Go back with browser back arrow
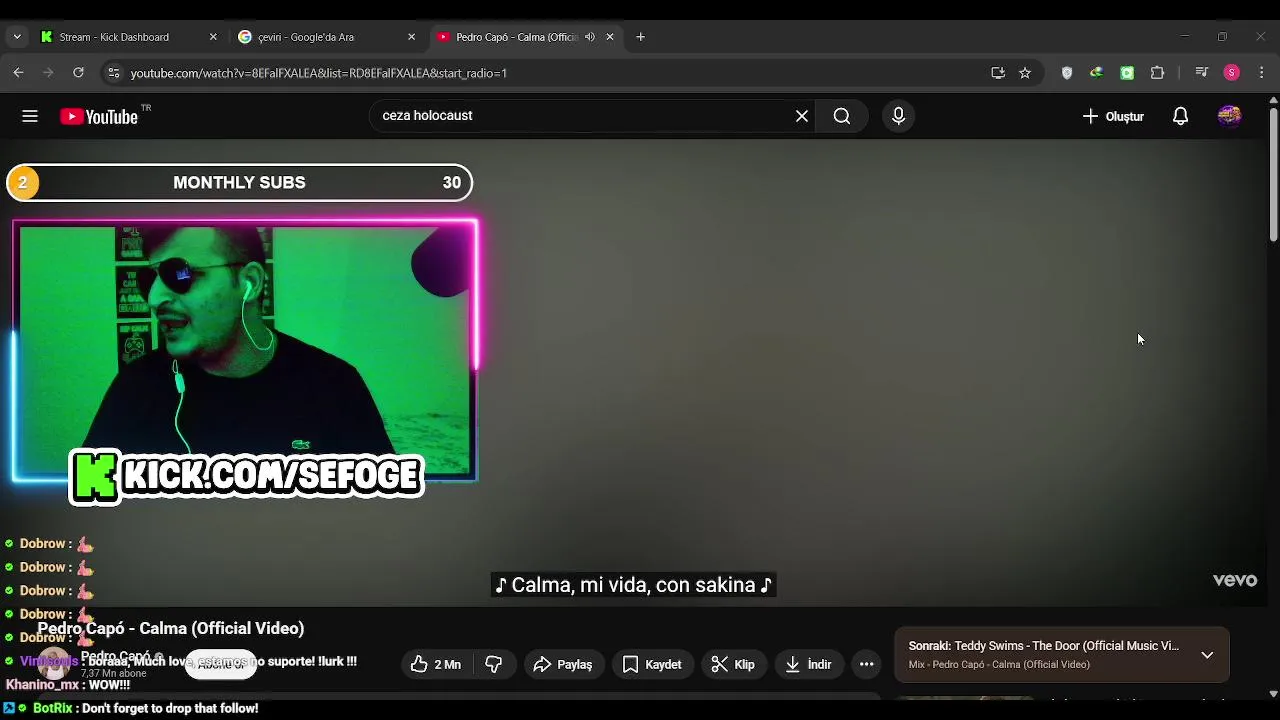Screen dimensions: 1280x720 (18, 72)
